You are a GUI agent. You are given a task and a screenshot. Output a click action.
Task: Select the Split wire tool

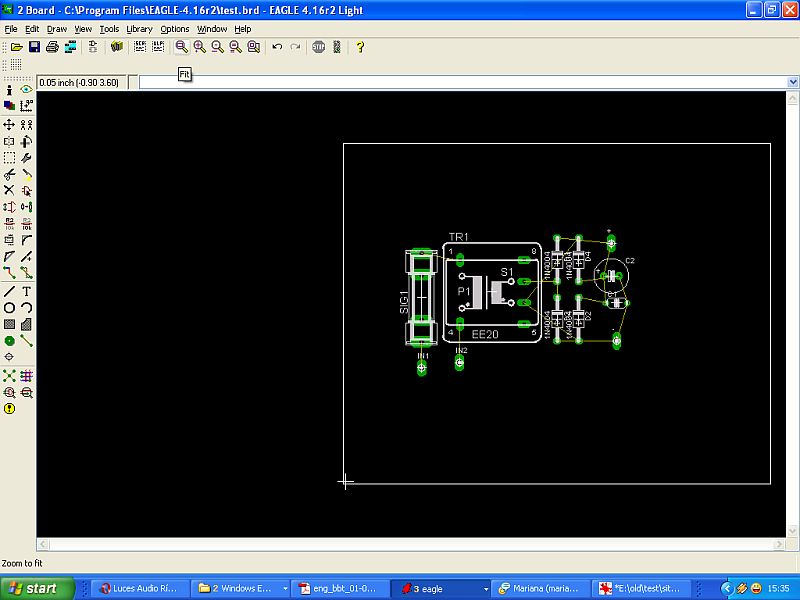coord(9,257)
